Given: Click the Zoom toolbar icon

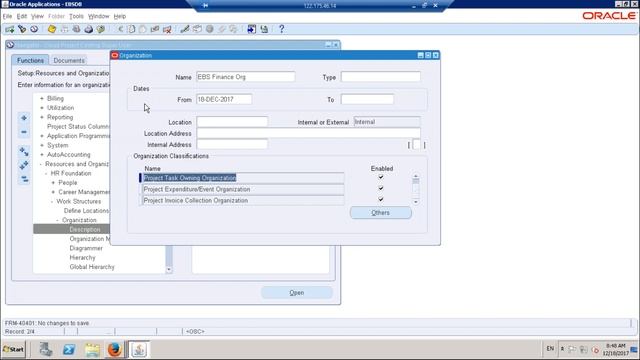Looking at the screenshot, I should tap(197, 29).
